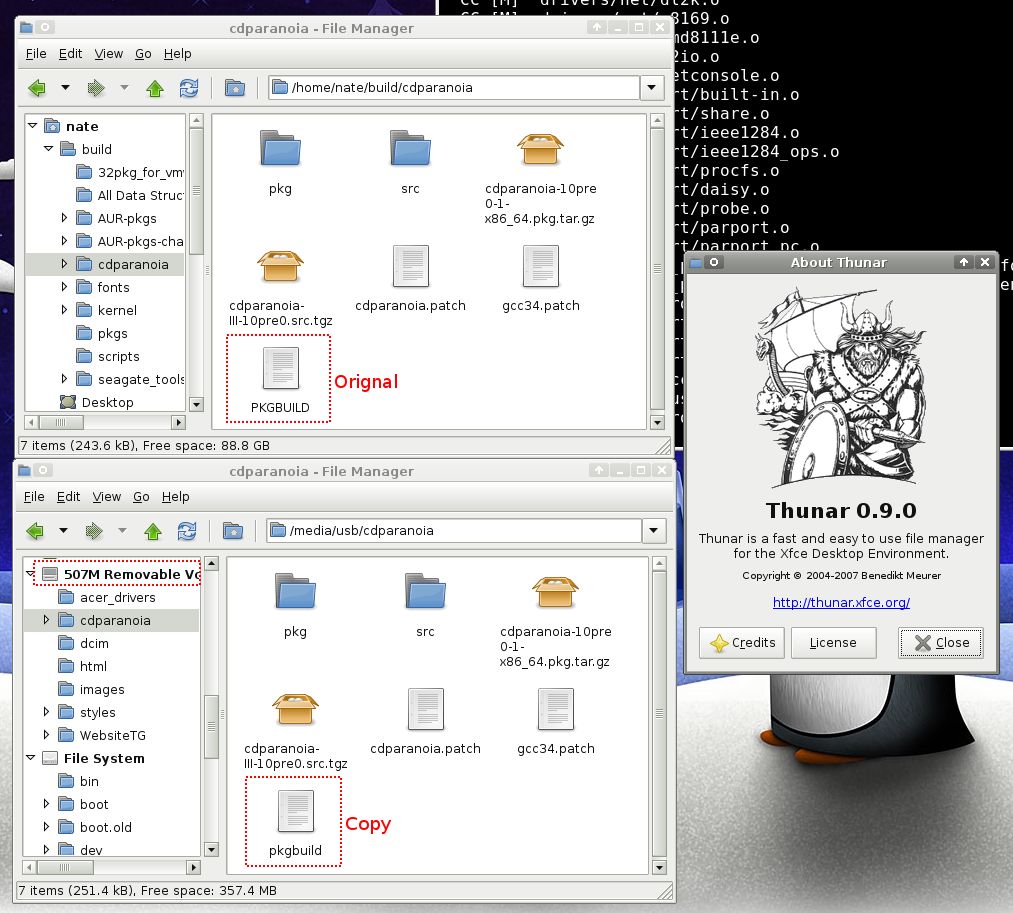Open location dropdown for /home/nate/build/cdparanoia

[x=652, y=88]
